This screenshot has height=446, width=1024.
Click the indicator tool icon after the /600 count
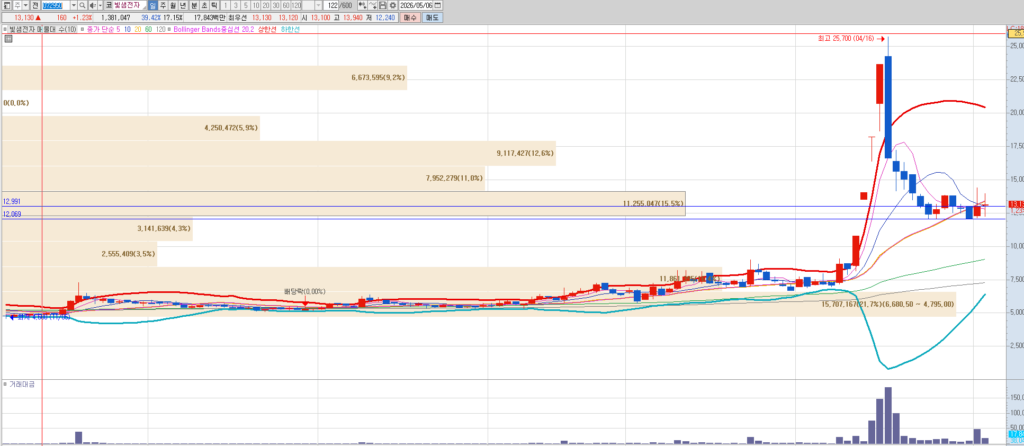pos(362,5)
